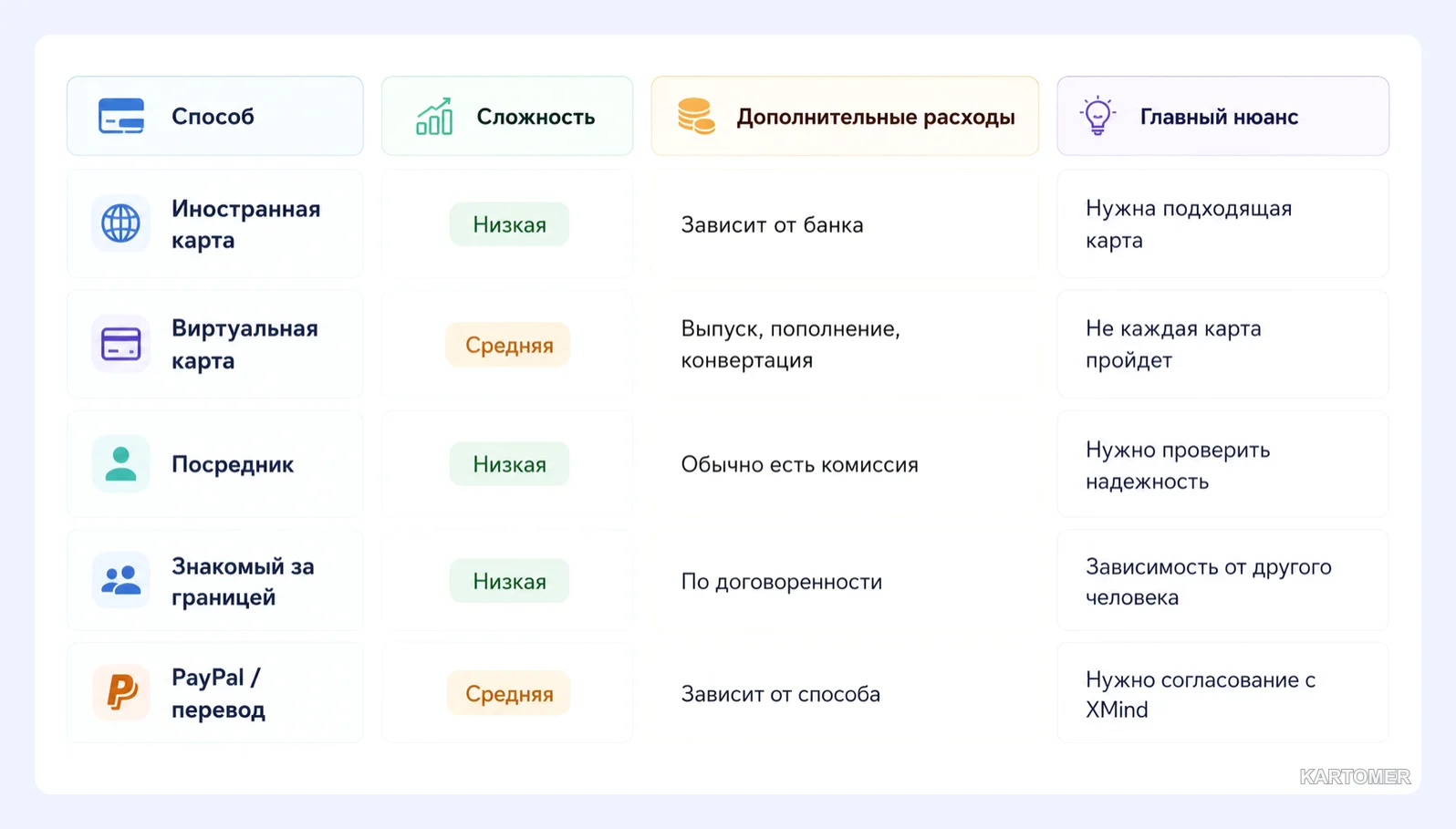Select the "Нужна подходящая карта" note

(1189, 224)
